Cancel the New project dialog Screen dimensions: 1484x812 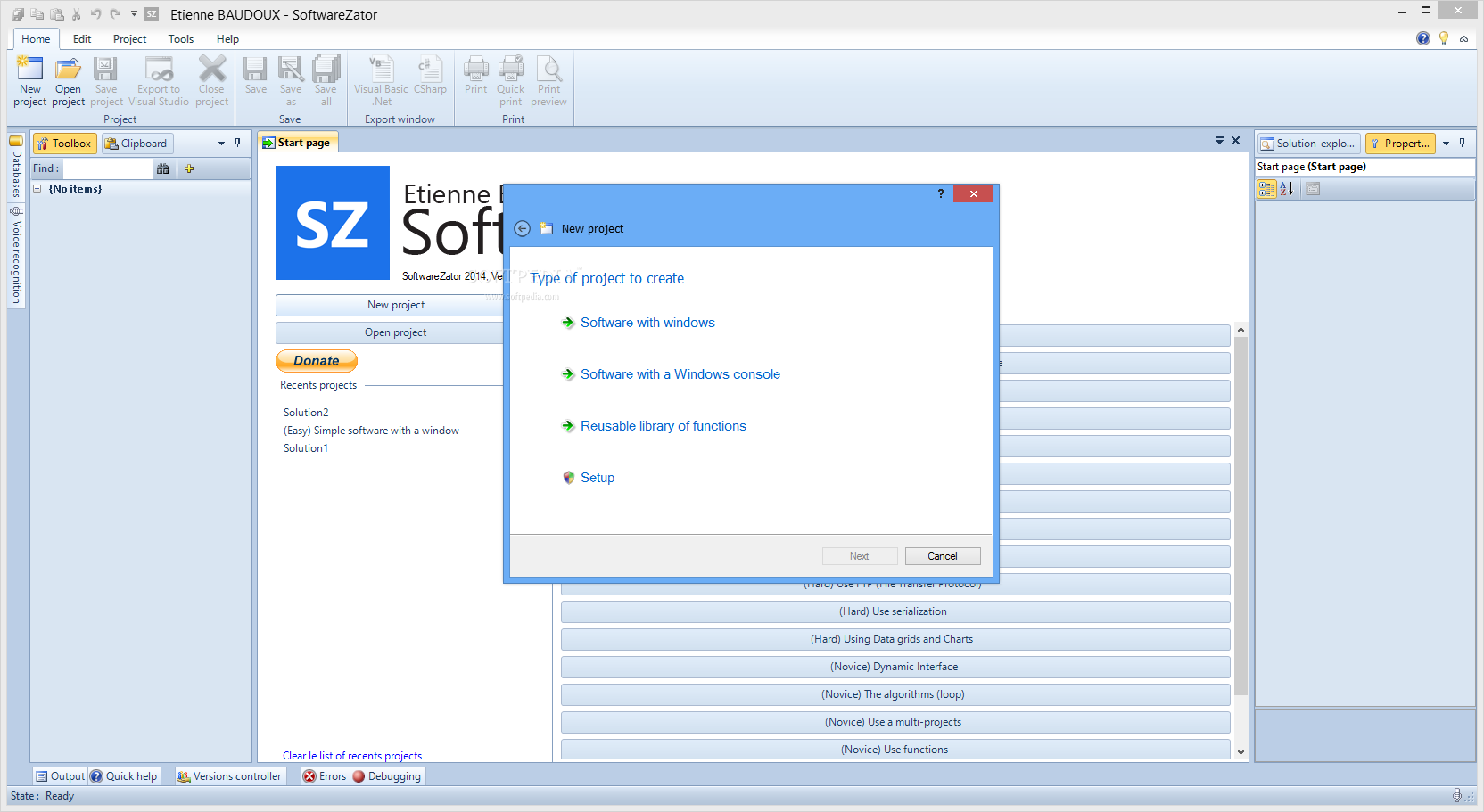click(x=943, y=556)
